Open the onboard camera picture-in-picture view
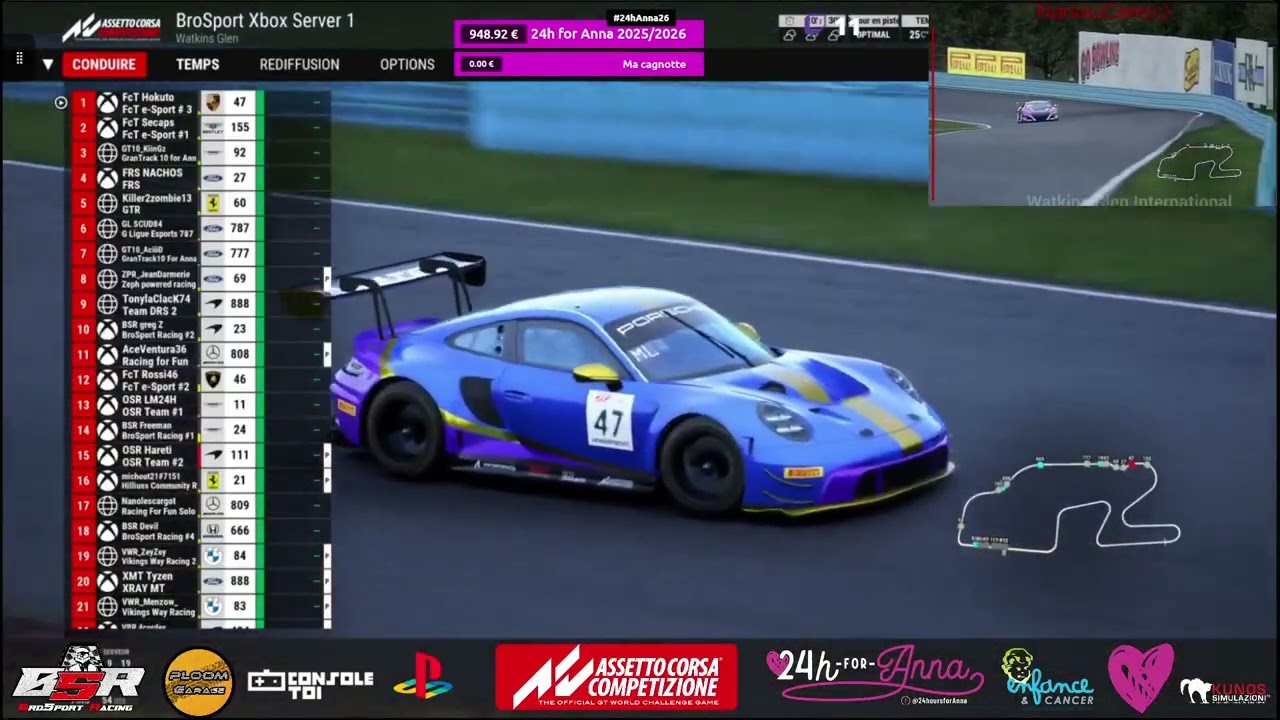 tap(1104, 105)
